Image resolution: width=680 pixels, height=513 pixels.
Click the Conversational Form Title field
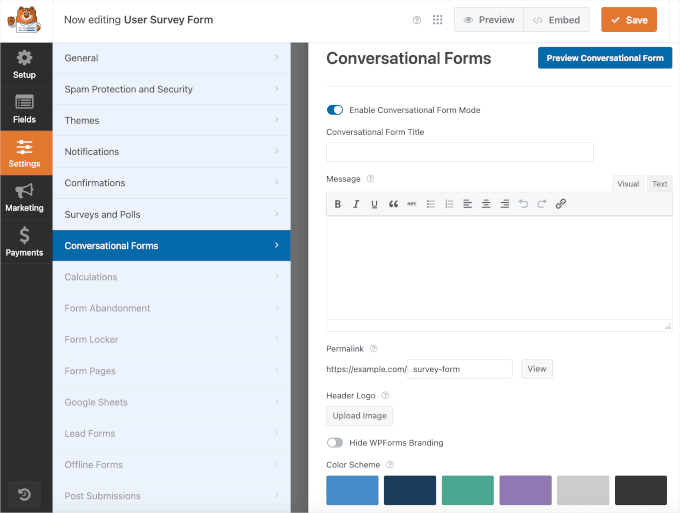pos(459,152)
